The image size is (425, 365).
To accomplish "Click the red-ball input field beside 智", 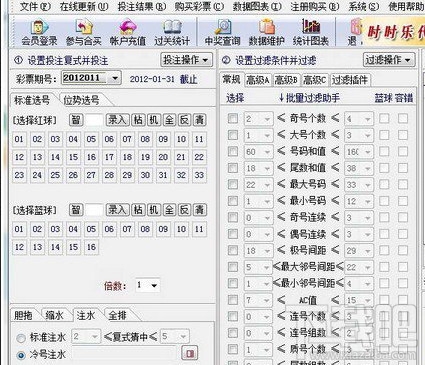I will [x=94, y=120].
